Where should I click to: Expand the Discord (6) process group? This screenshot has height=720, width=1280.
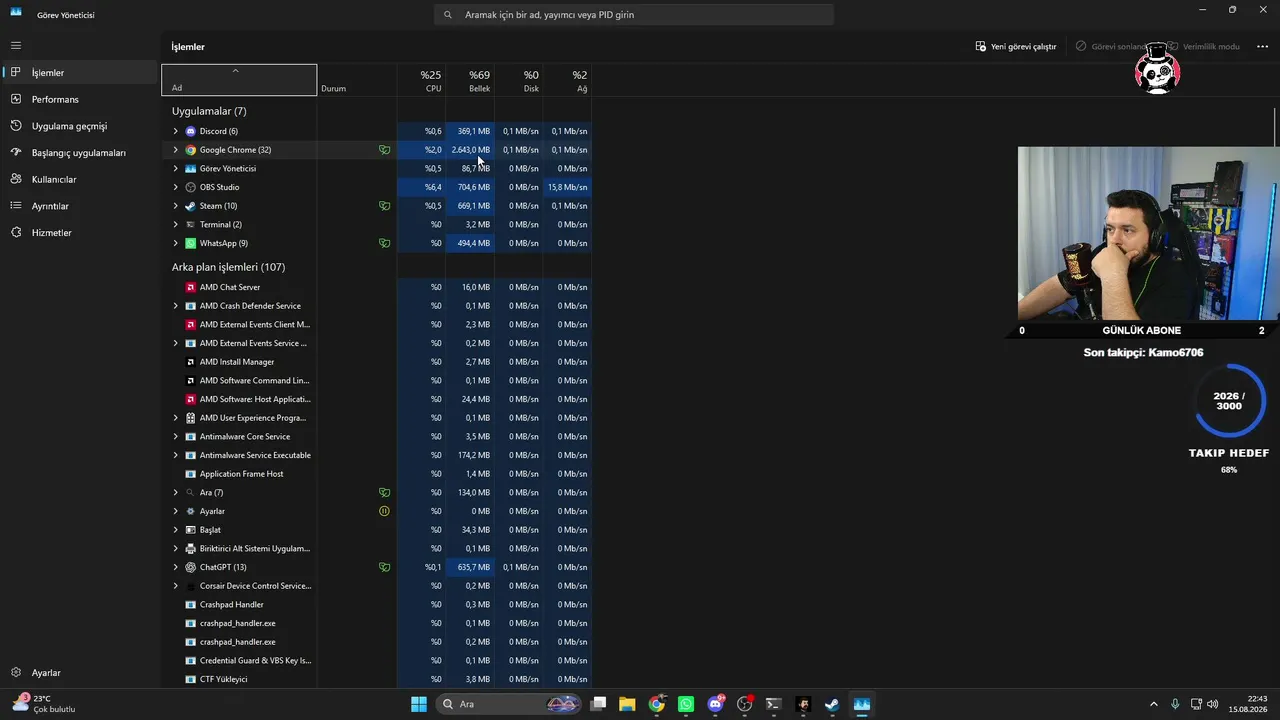point(175,131)
